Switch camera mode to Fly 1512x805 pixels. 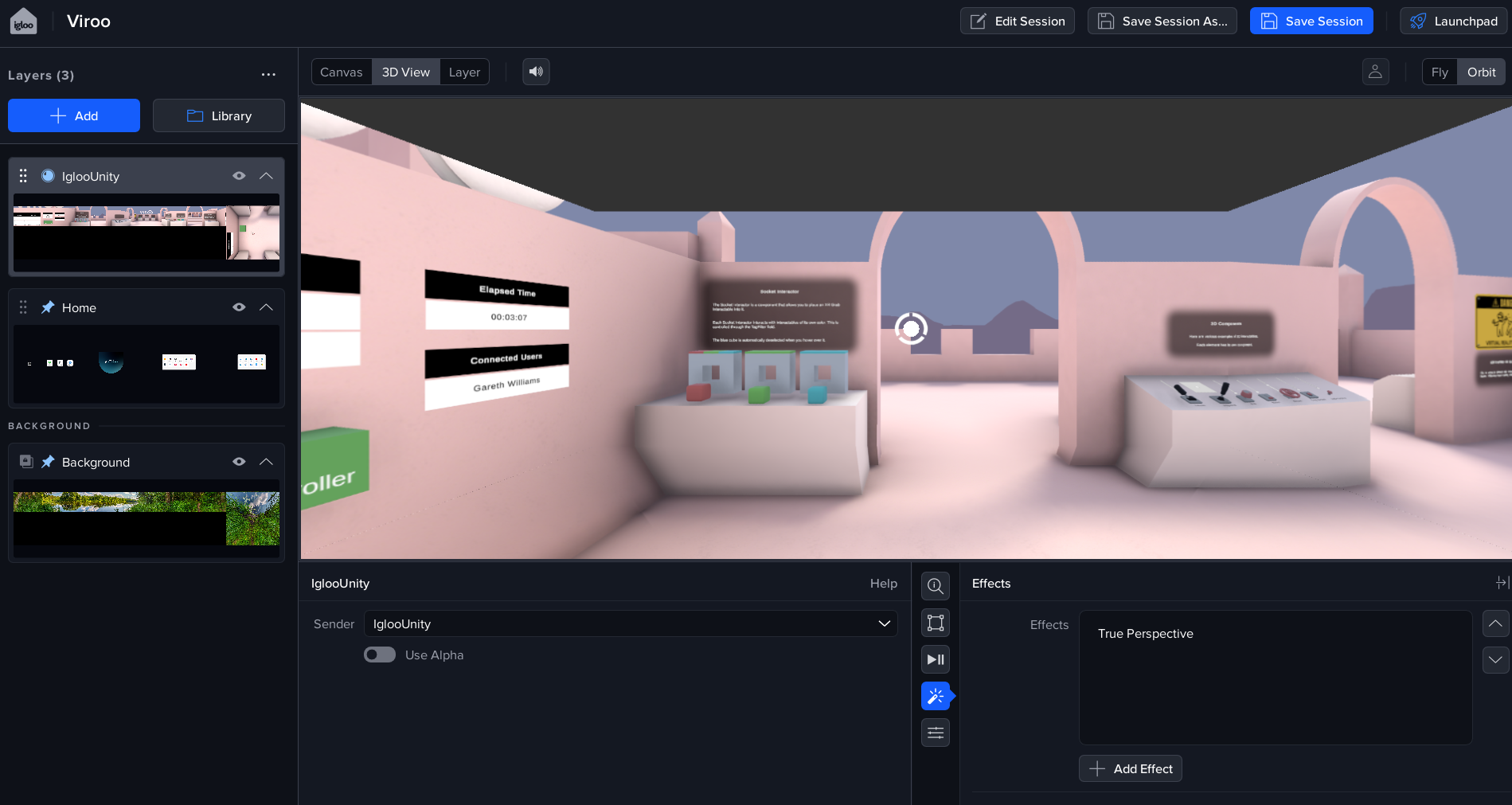pos(1440,72)
